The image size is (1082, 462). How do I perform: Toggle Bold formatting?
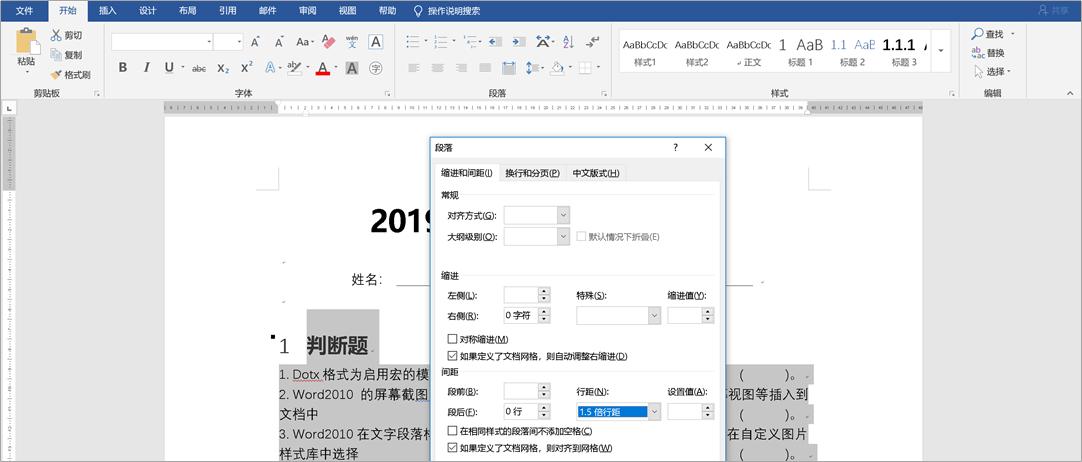point(123,68)
